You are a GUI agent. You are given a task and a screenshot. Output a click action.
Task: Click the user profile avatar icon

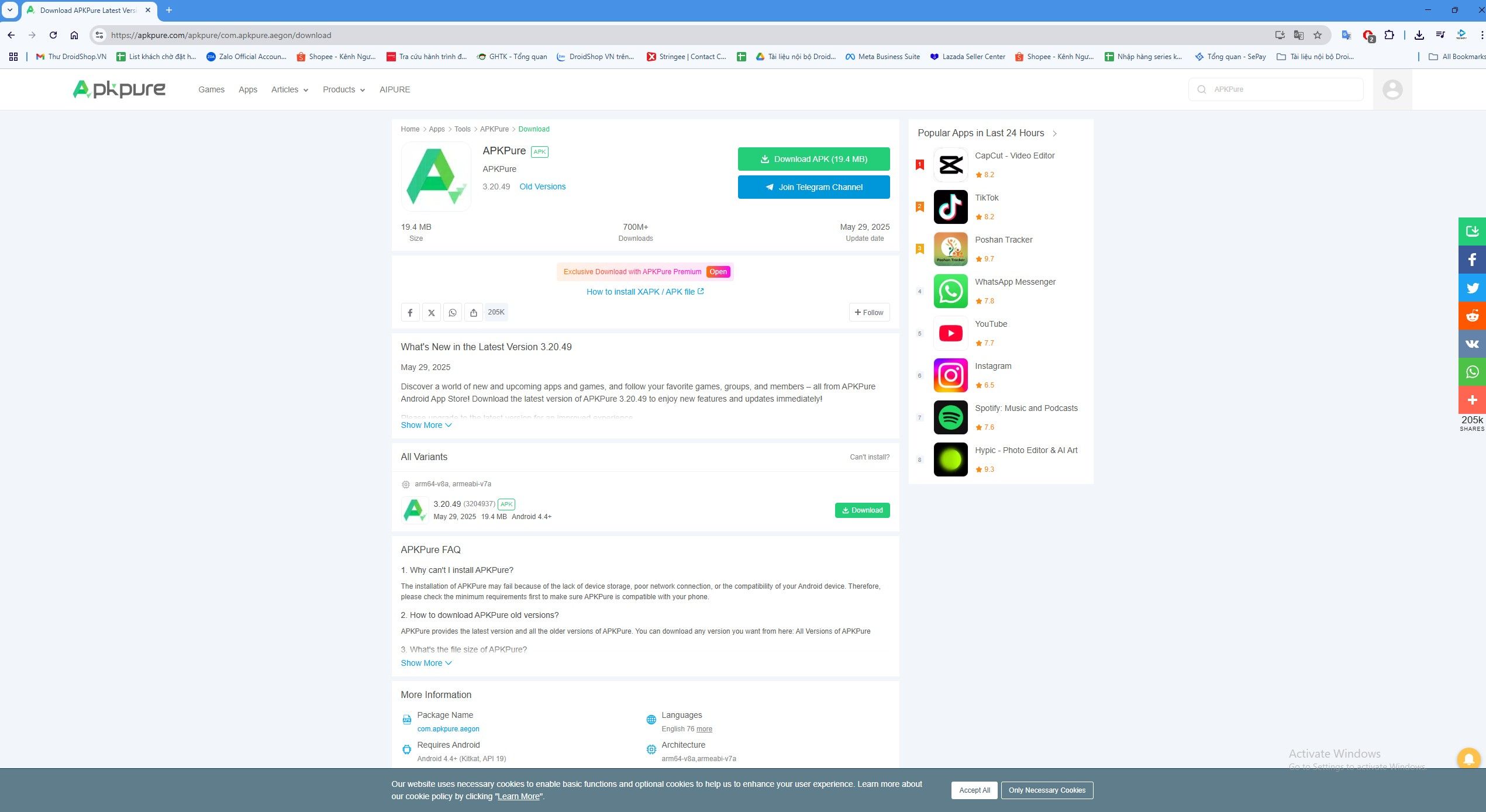1392,89
